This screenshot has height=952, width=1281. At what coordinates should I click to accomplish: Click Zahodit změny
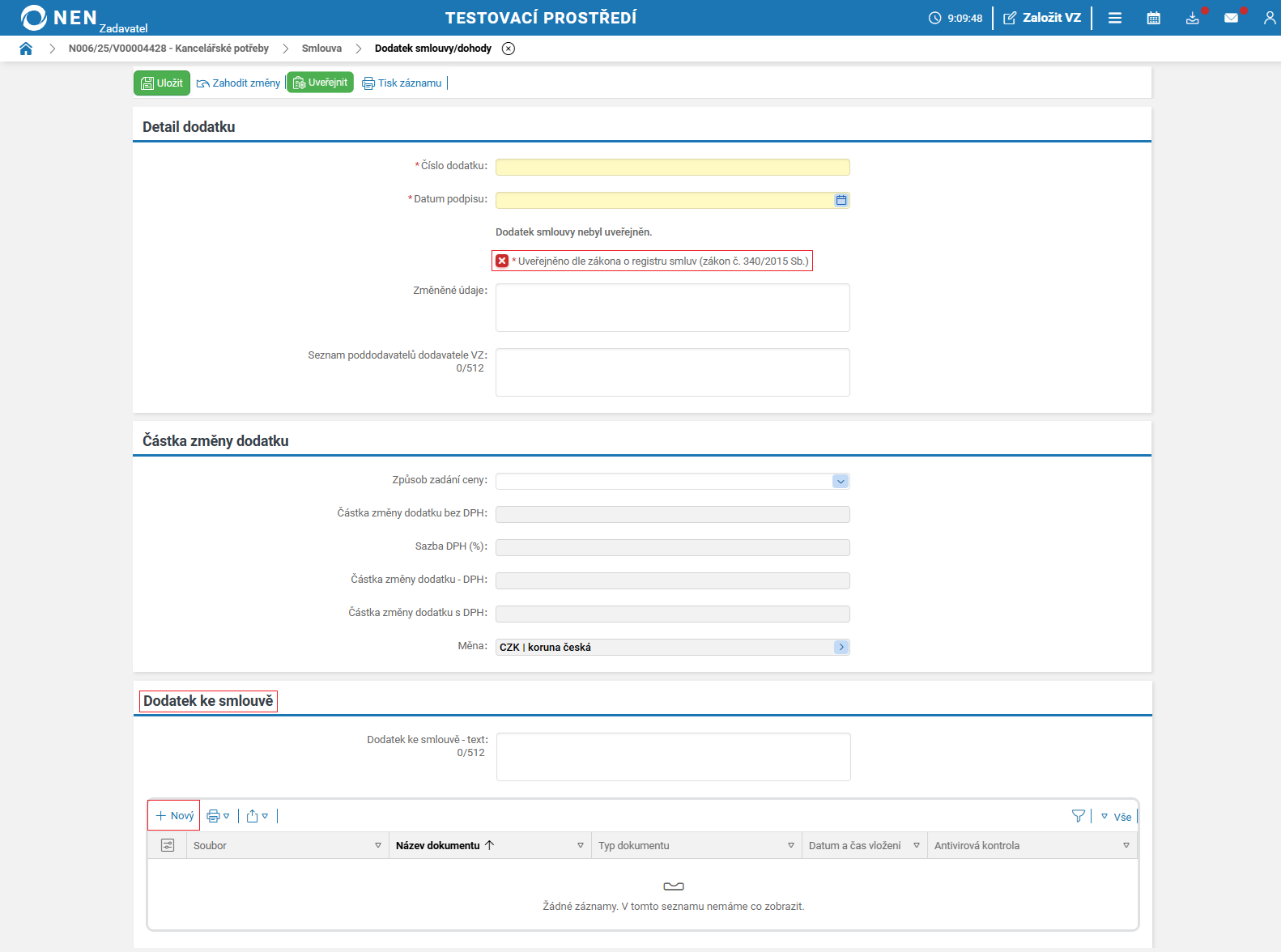click(x=238, y=83)
